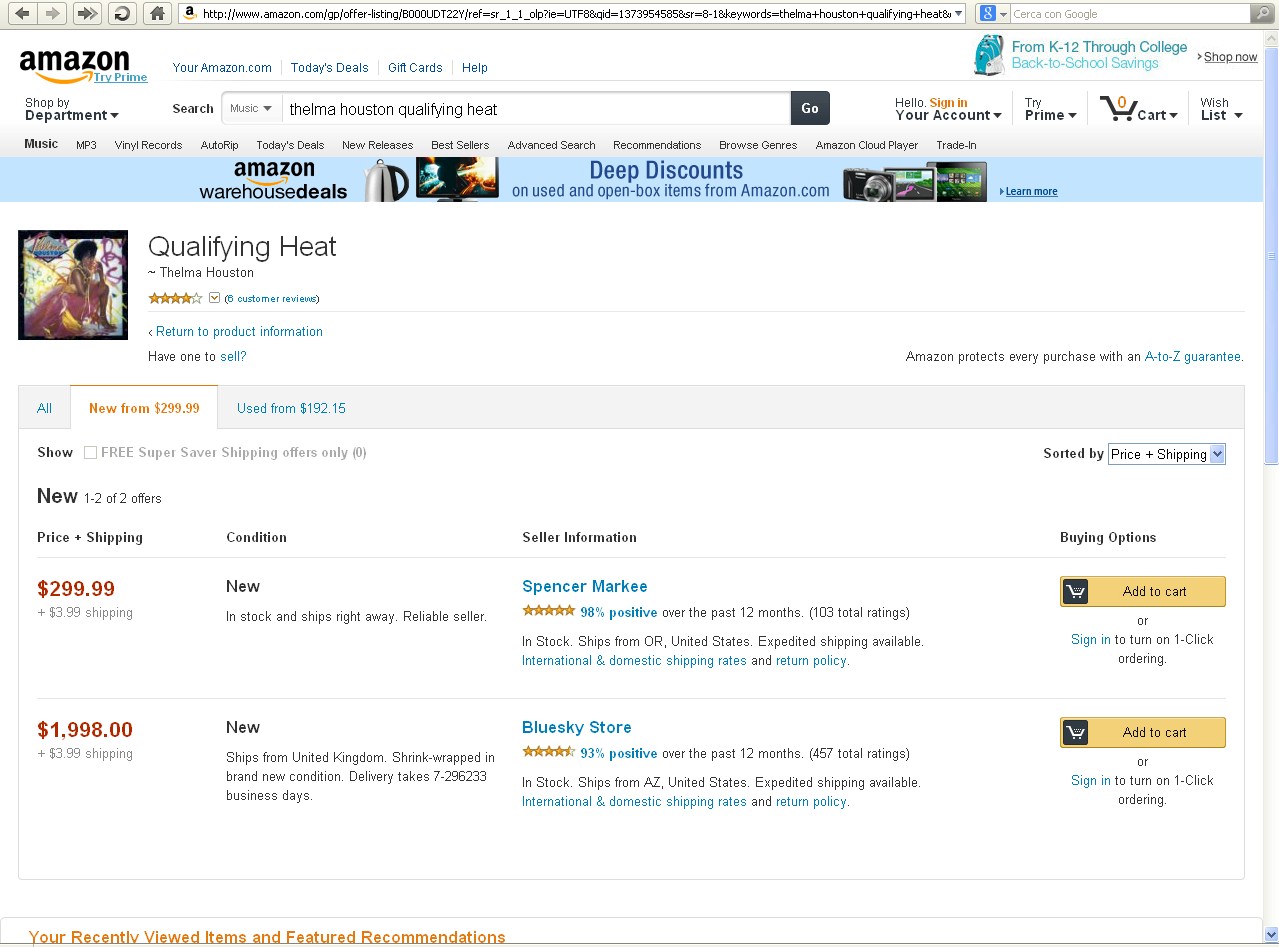
Task: Open MP3 in the Music nav bar
Action: 86,145
